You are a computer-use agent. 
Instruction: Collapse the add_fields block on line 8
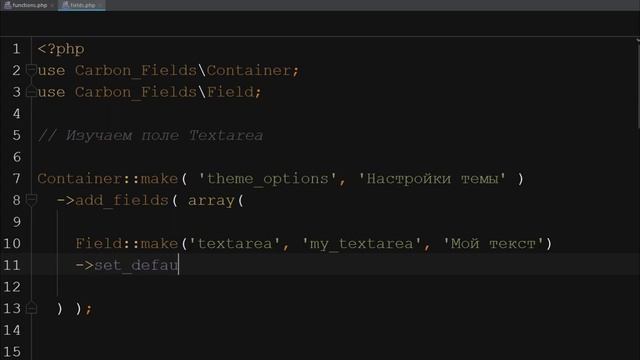pyautogui.click(x=31, y=200)
